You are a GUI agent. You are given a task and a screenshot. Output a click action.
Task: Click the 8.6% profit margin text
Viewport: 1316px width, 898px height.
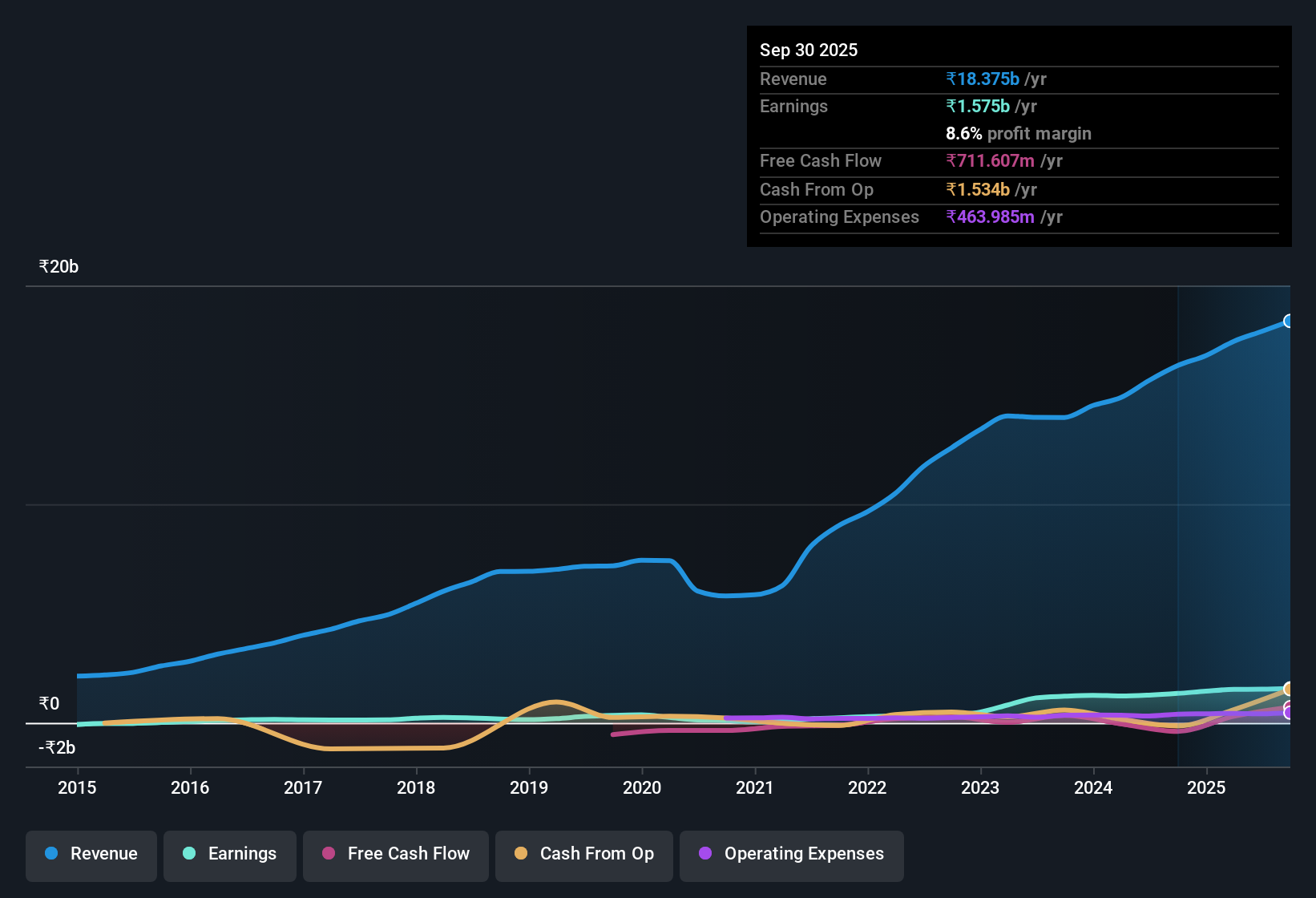[1018, 133]
